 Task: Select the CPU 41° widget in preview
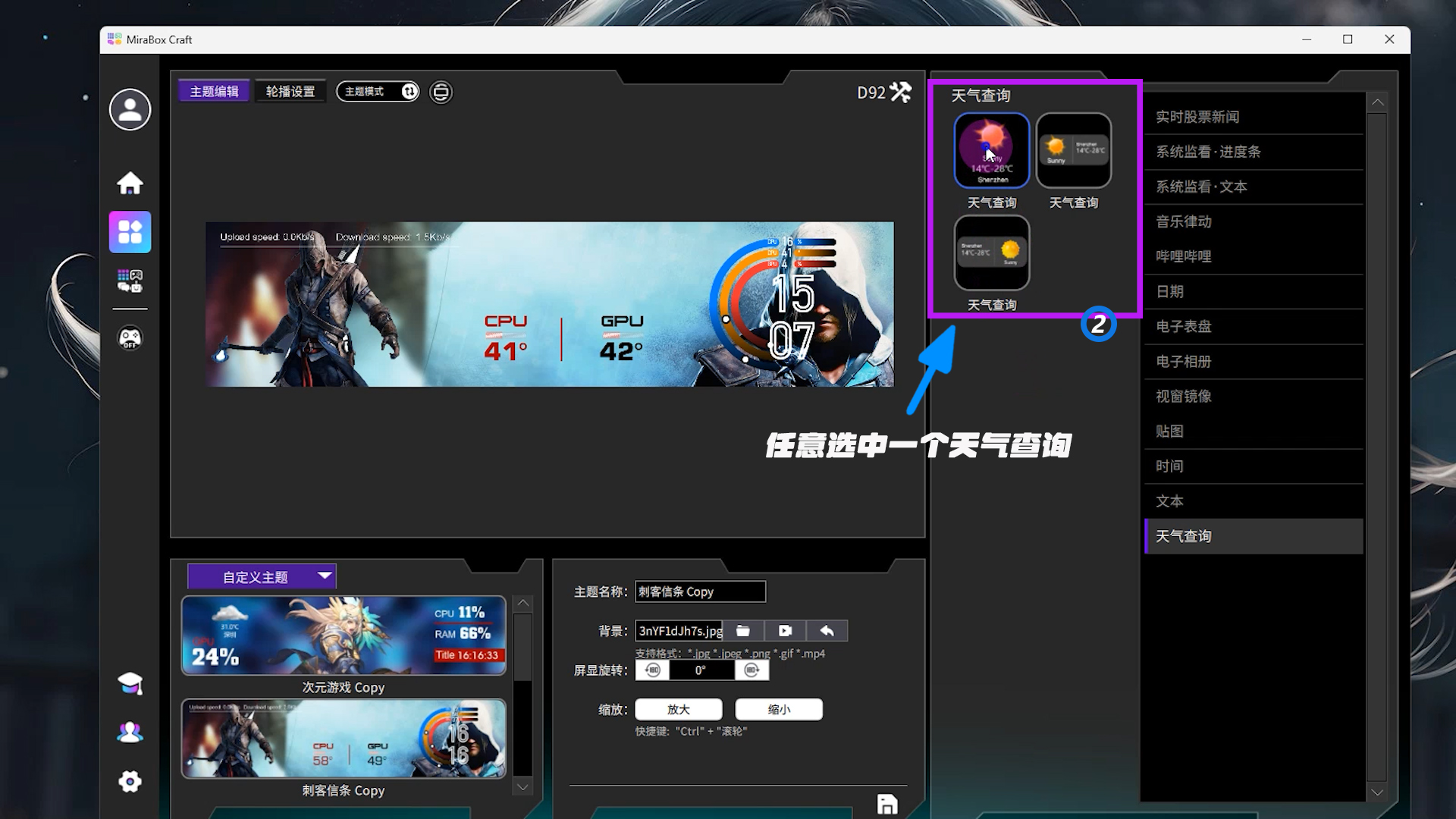(x=507, y=338)
